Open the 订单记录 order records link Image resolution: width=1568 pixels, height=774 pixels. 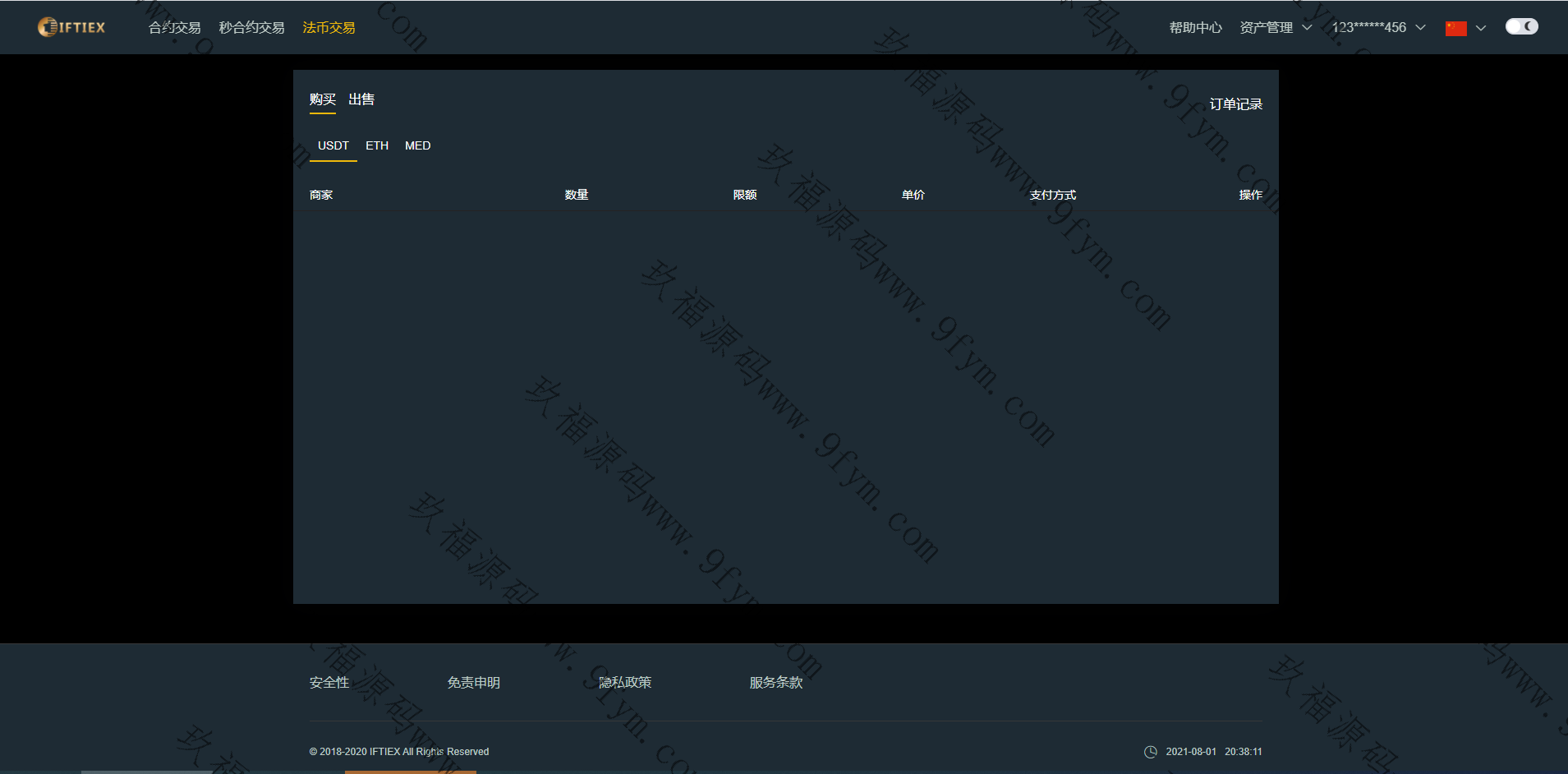point(1235,104)
